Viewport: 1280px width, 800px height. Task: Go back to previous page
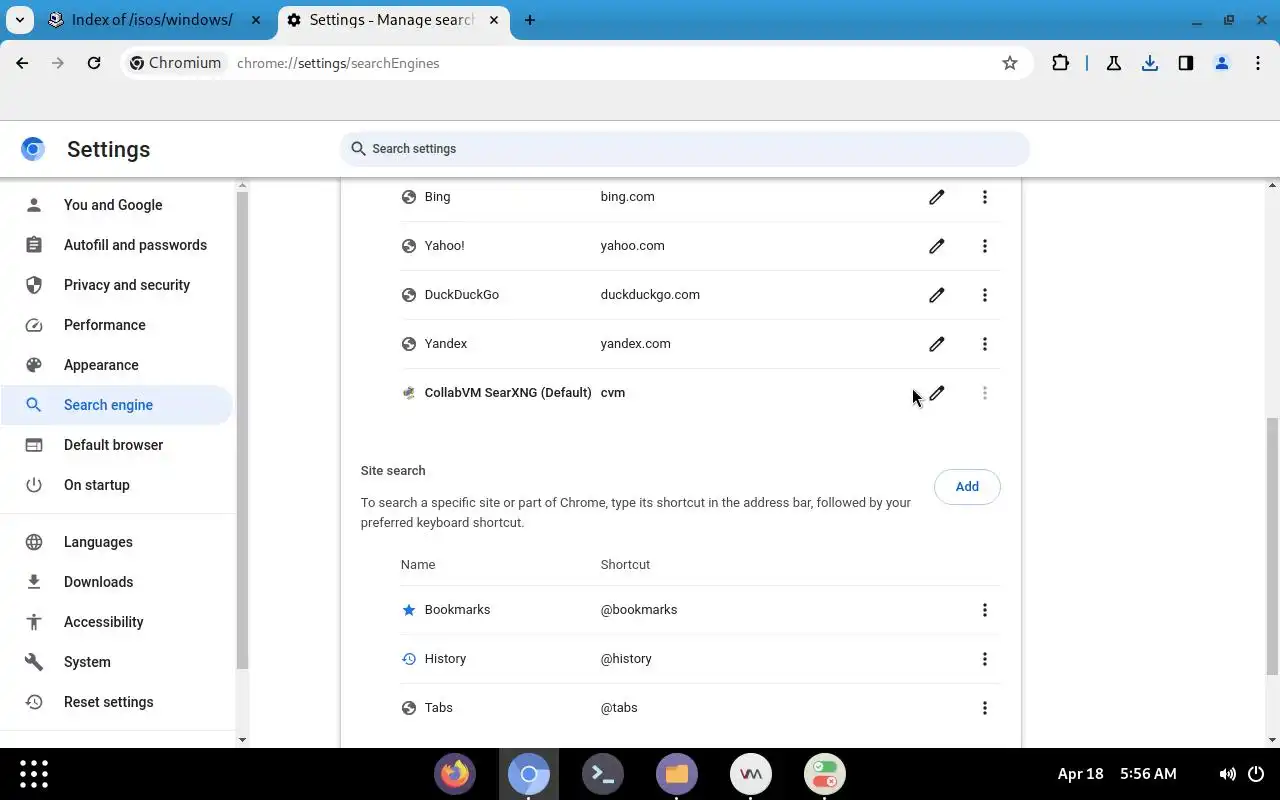[22, 63]
